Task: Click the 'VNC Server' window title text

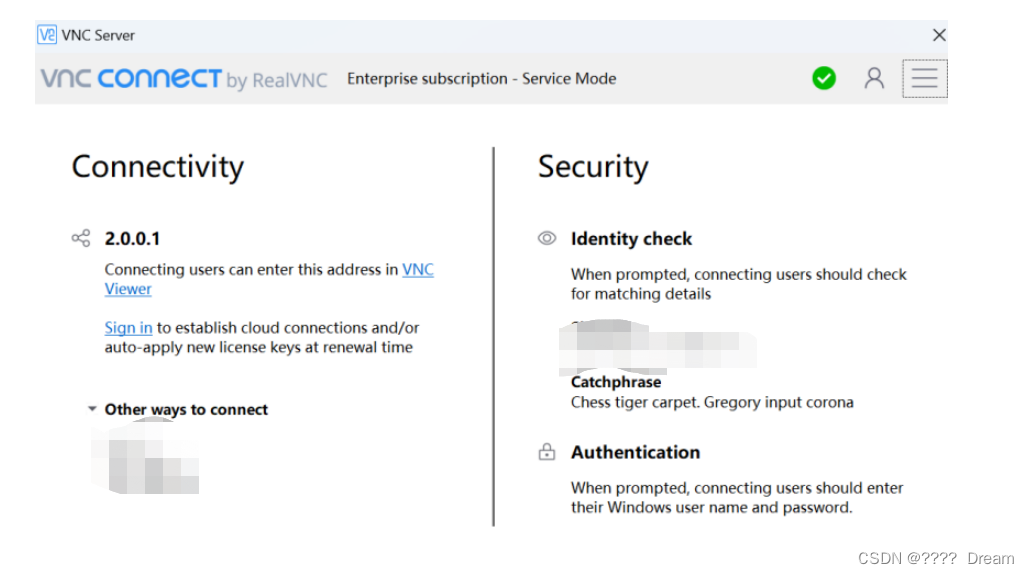Action: click(x=98, y=35)
